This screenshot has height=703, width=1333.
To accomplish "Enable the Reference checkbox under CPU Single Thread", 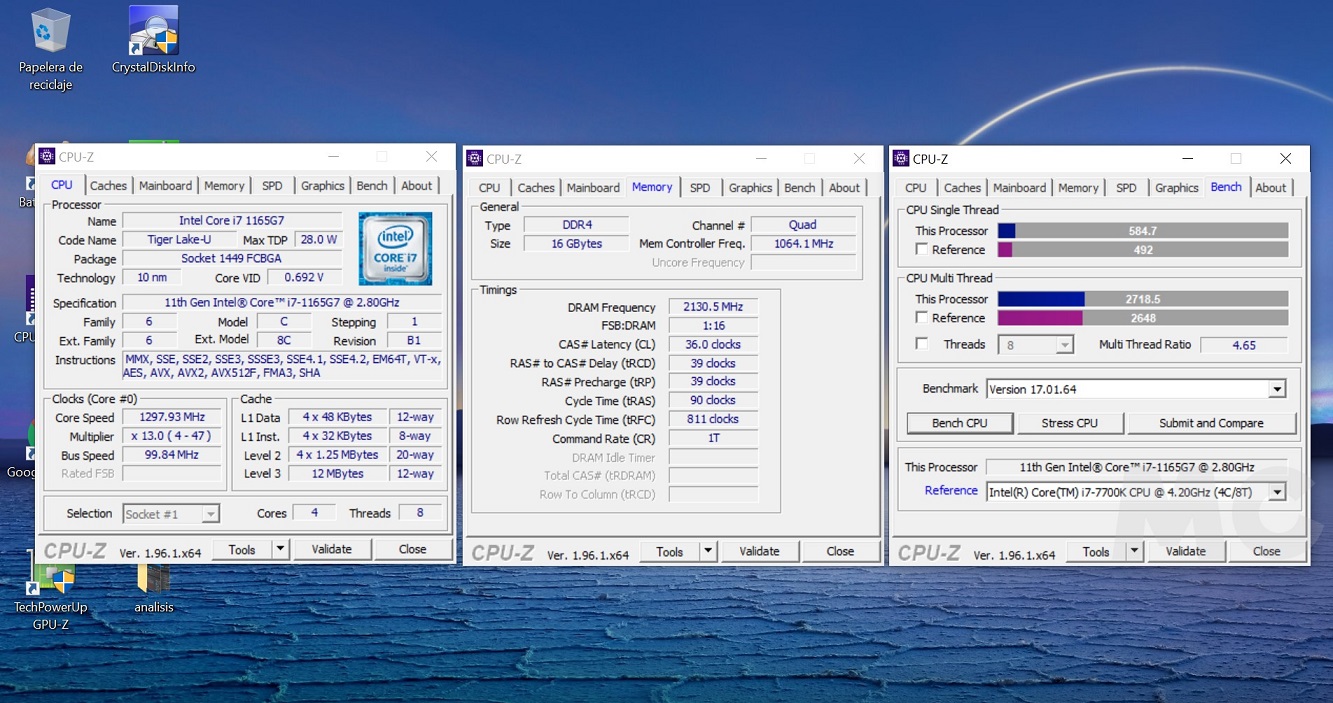I will point(922,250).
